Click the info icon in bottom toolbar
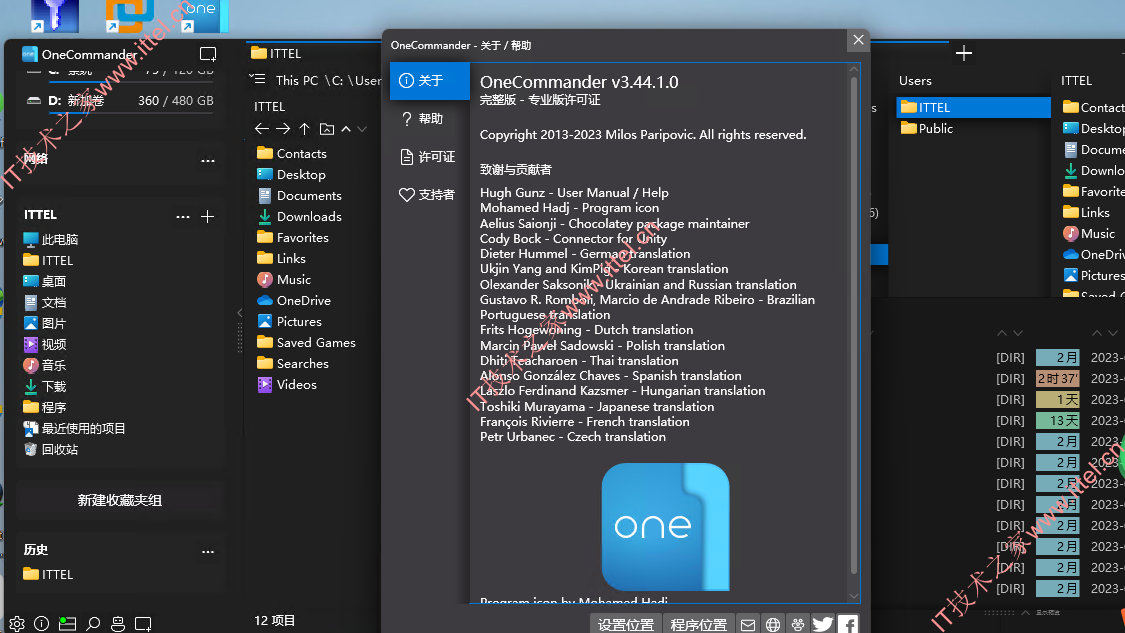 click(42, 624)
